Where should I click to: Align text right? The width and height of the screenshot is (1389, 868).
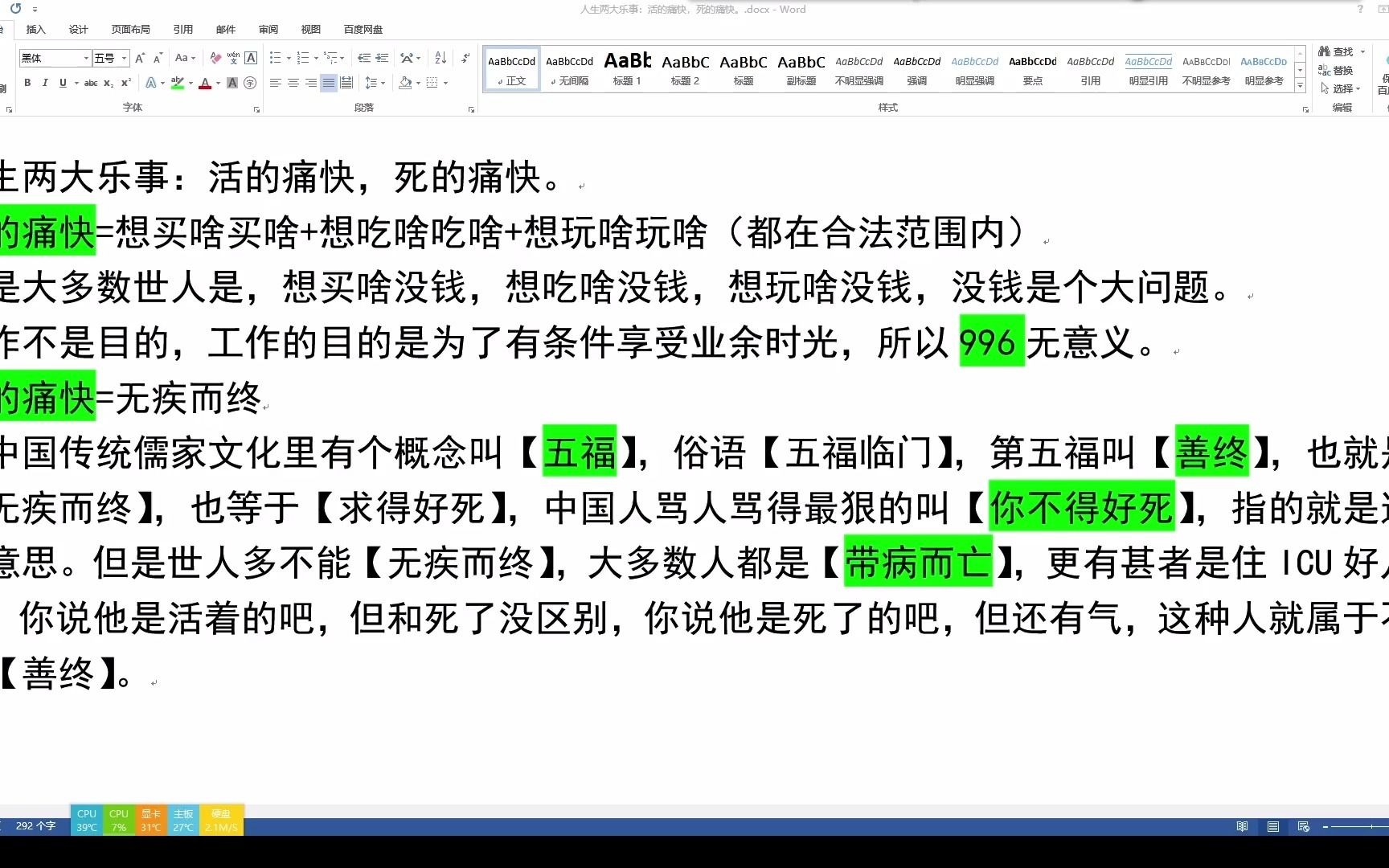click(311, 83)
